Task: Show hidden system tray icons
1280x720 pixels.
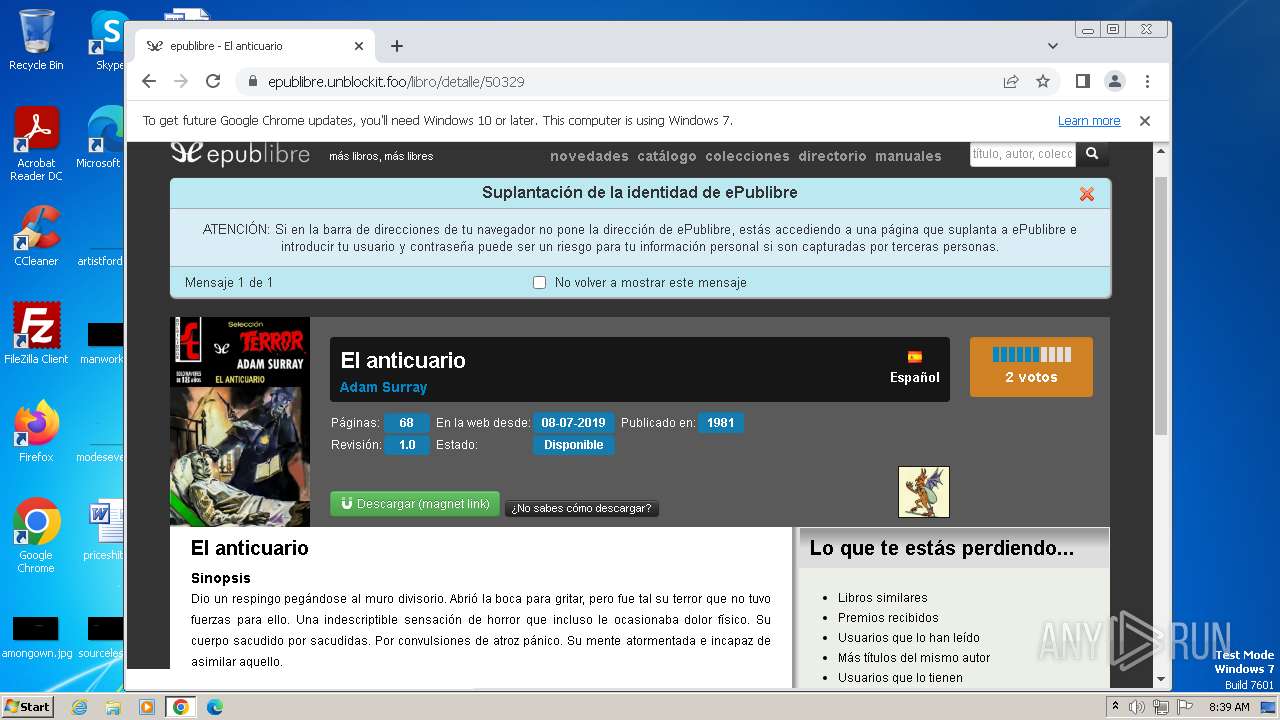Action: [1115, 707]
